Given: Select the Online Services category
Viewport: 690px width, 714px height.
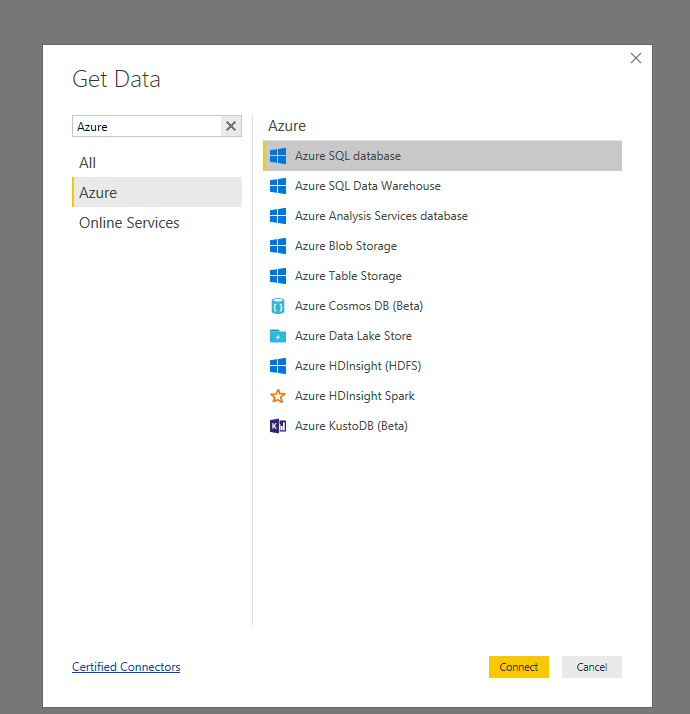Looking at the screenshot, I should 157,223.
